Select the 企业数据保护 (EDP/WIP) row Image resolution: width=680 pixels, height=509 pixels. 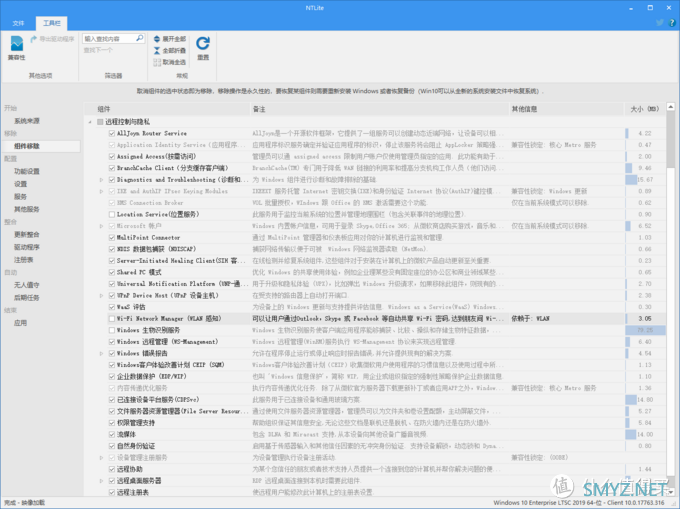(x=375, y=376)
